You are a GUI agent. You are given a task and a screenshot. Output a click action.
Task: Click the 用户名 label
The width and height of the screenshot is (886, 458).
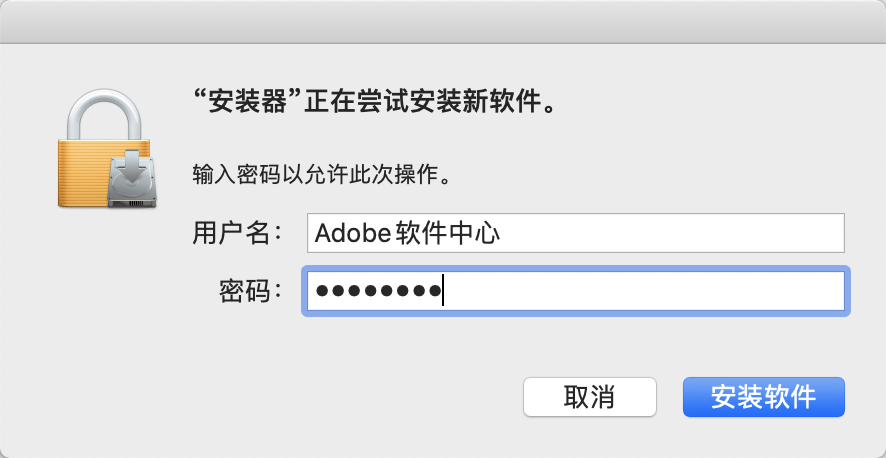[231, 234]
